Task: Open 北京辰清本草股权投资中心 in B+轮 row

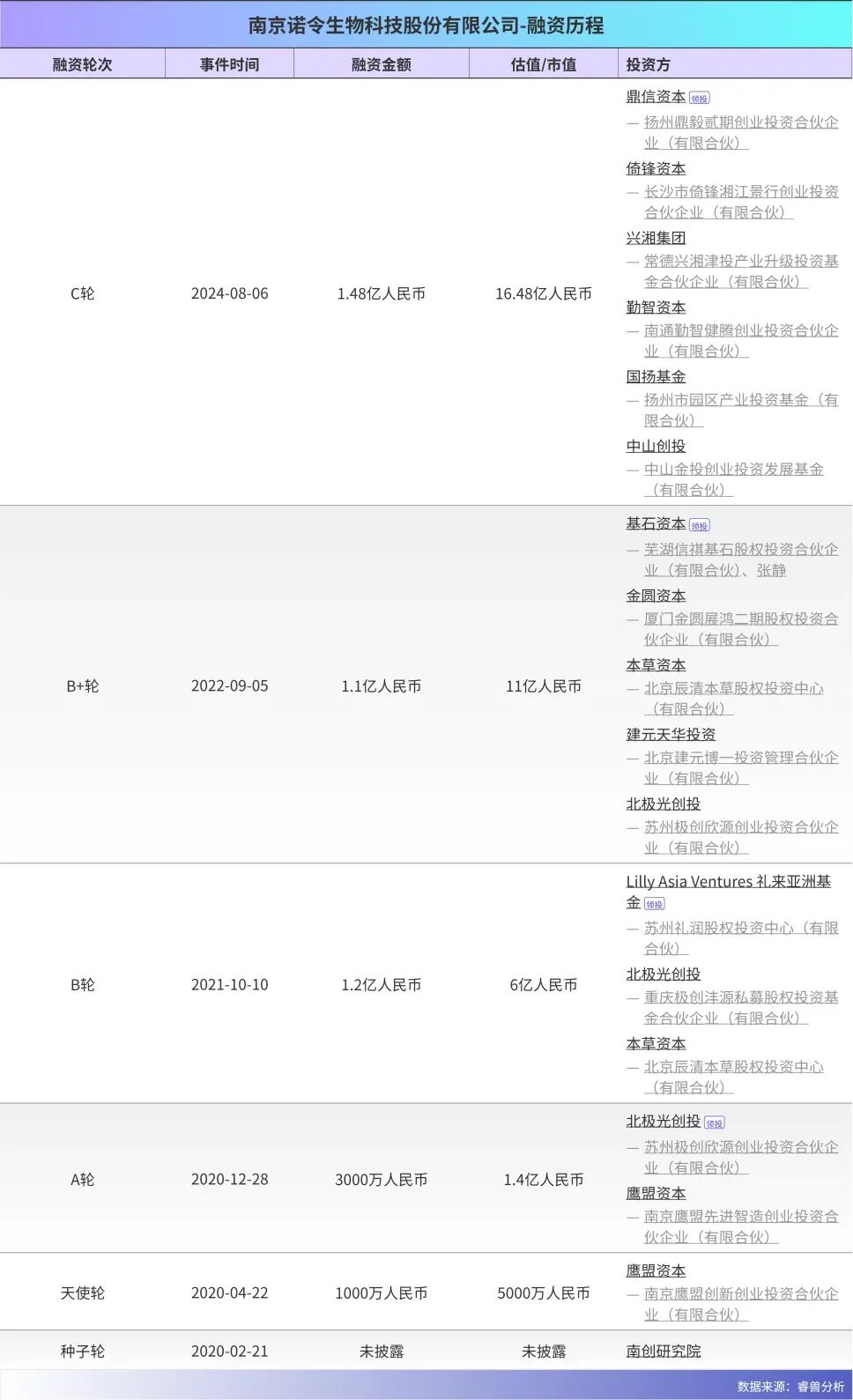Action: pyautogui.click(x=734, y=699)
